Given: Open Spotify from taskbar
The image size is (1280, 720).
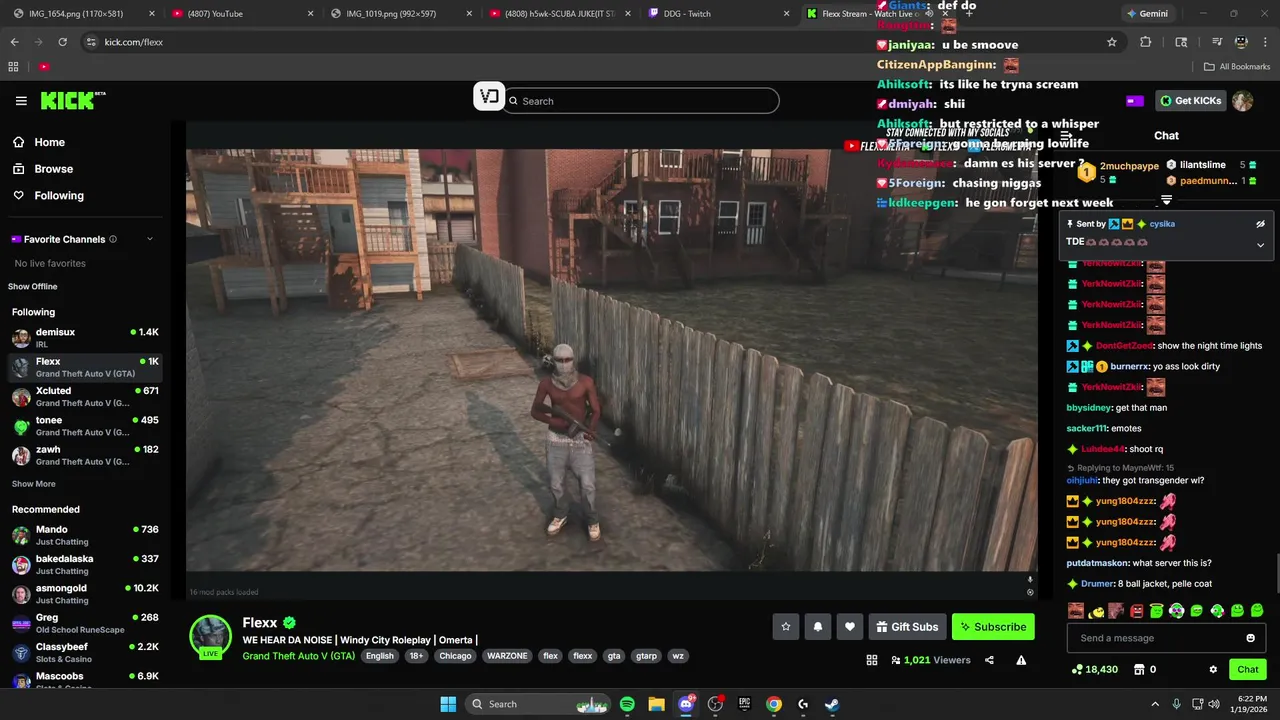Looking at the screenshot, I should point(627,704).
